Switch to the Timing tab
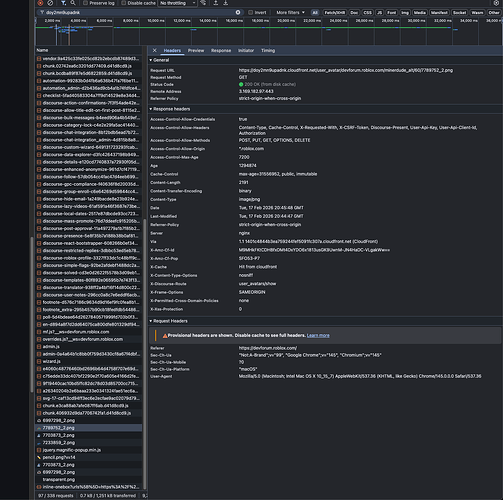The width and height of the screenshot is (503, 500). coord(268,50)
